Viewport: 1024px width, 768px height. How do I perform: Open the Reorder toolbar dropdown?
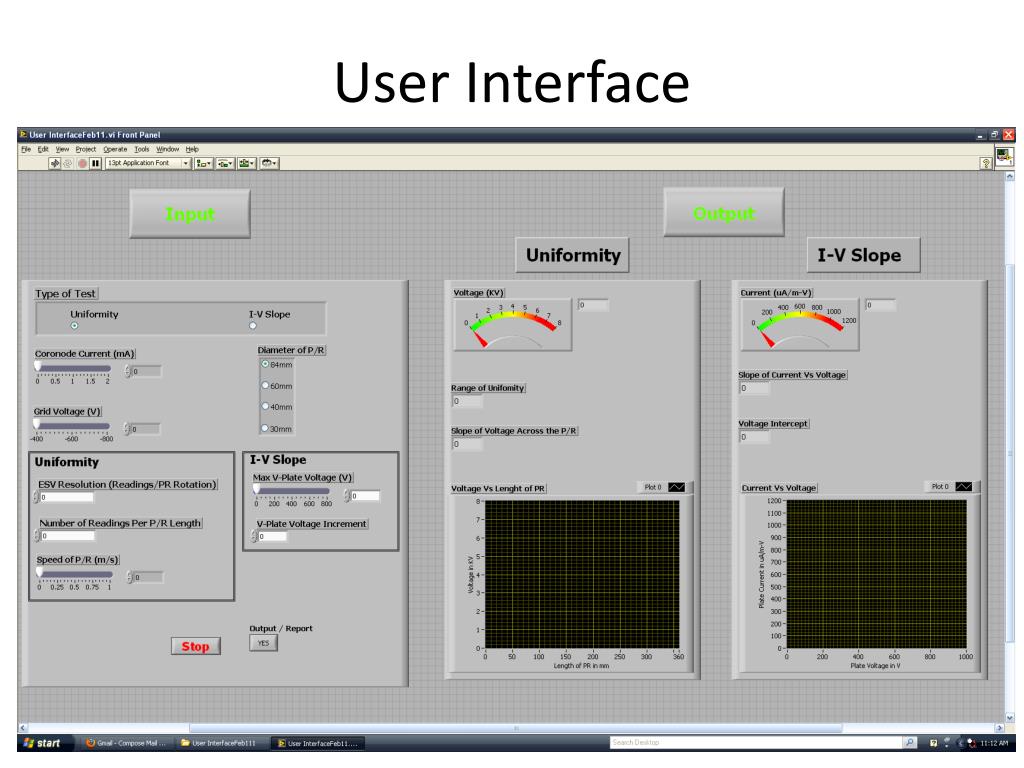[x=269, y=163]
